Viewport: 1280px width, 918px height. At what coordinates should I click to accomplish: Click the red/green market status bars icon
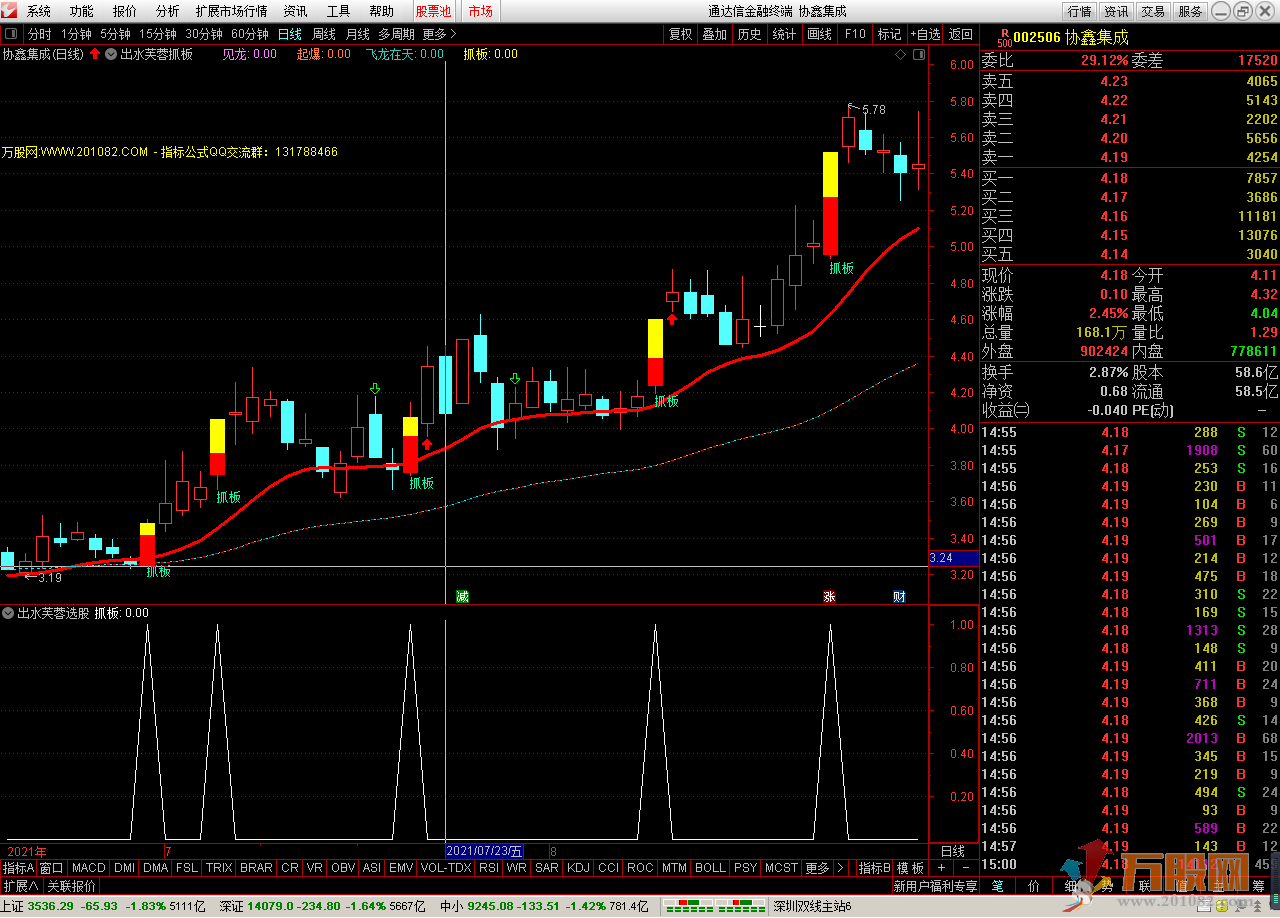click(x=714, y=907)
